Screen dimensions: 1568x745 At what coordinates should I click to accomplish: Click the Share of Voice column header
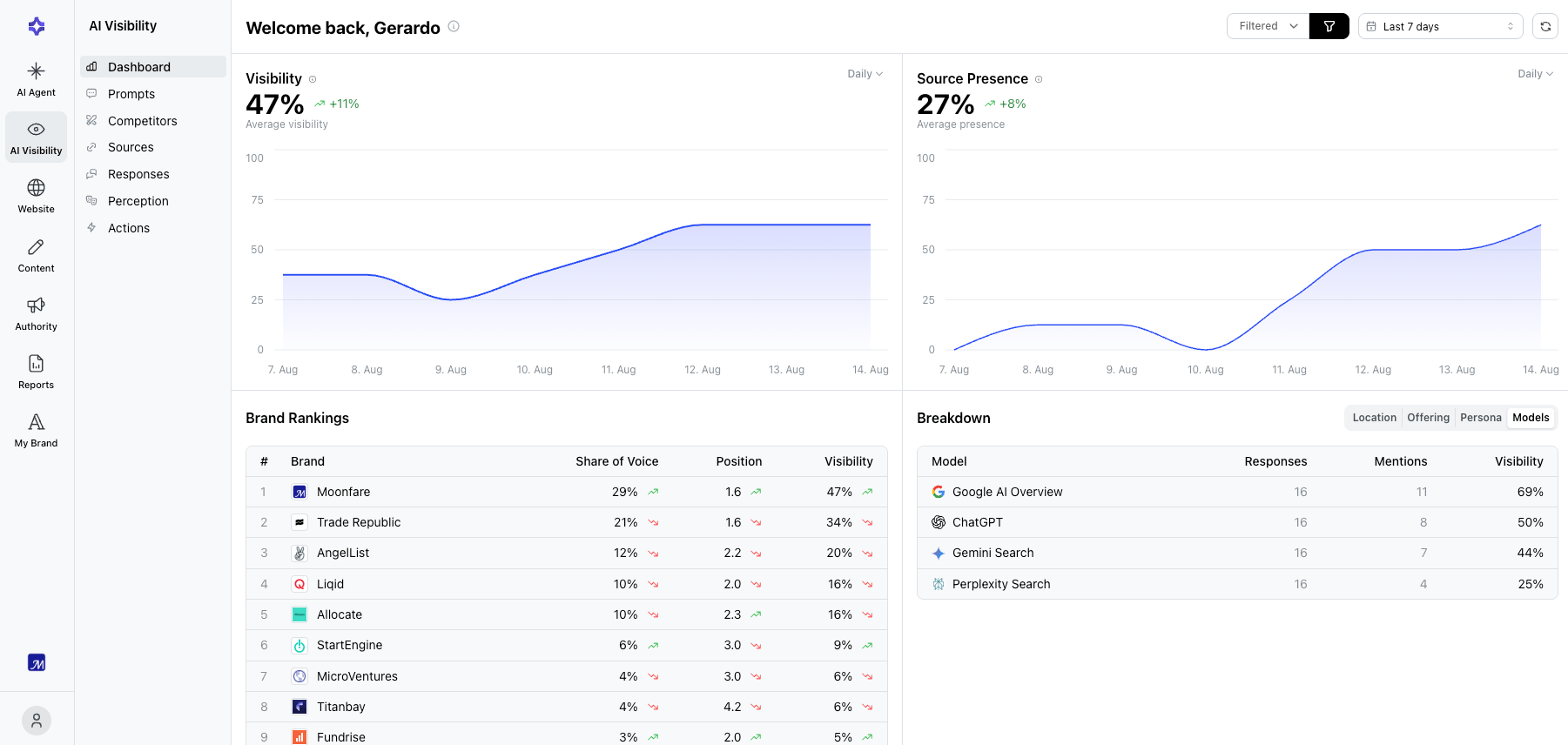pos(616,461)
